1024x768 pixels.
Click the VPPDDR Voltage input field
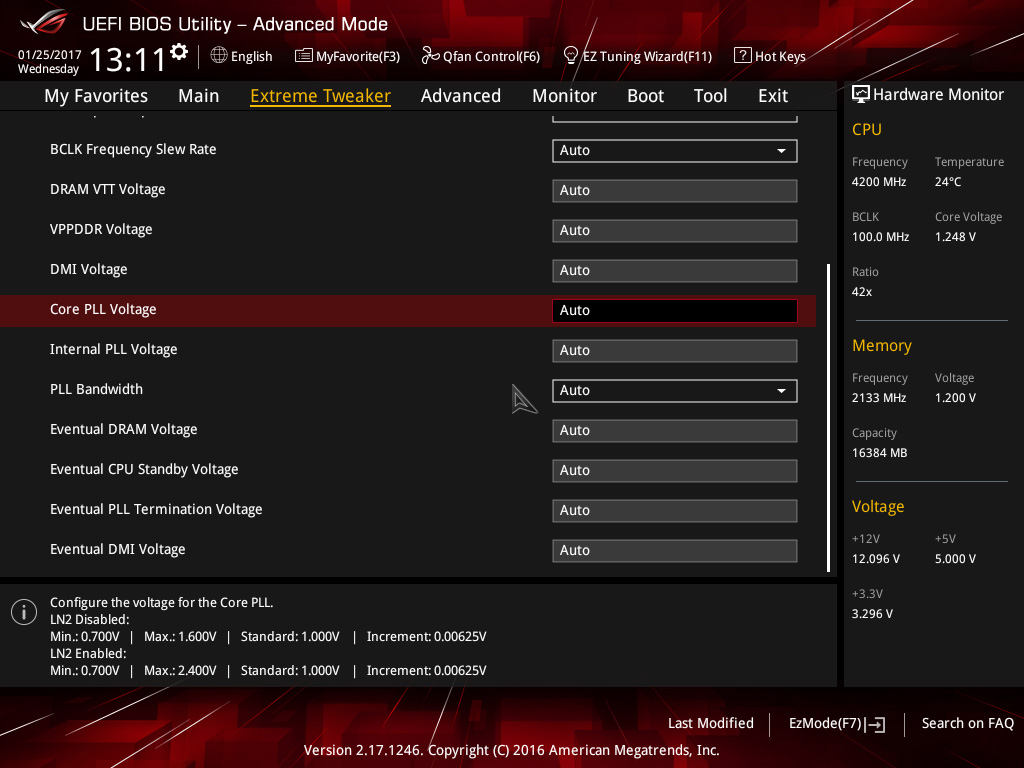(x=675, y=231)
